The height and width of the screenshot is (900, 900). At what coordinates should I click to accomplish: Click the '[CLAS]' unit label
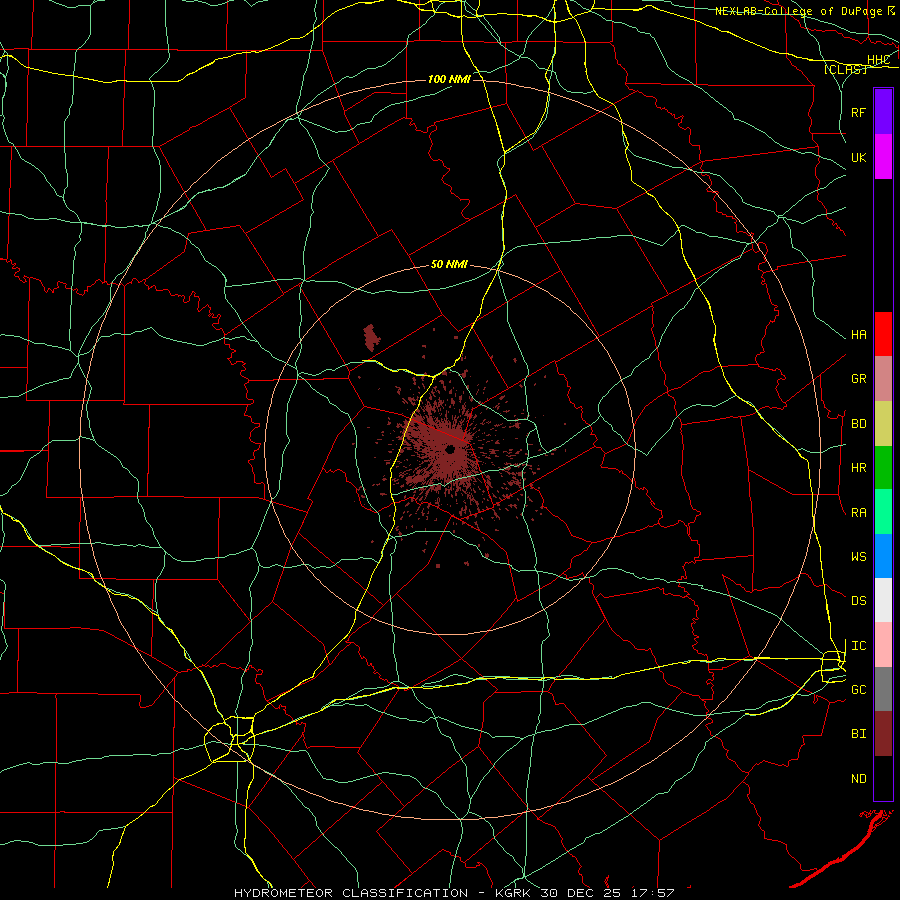(x=845, y=69)
